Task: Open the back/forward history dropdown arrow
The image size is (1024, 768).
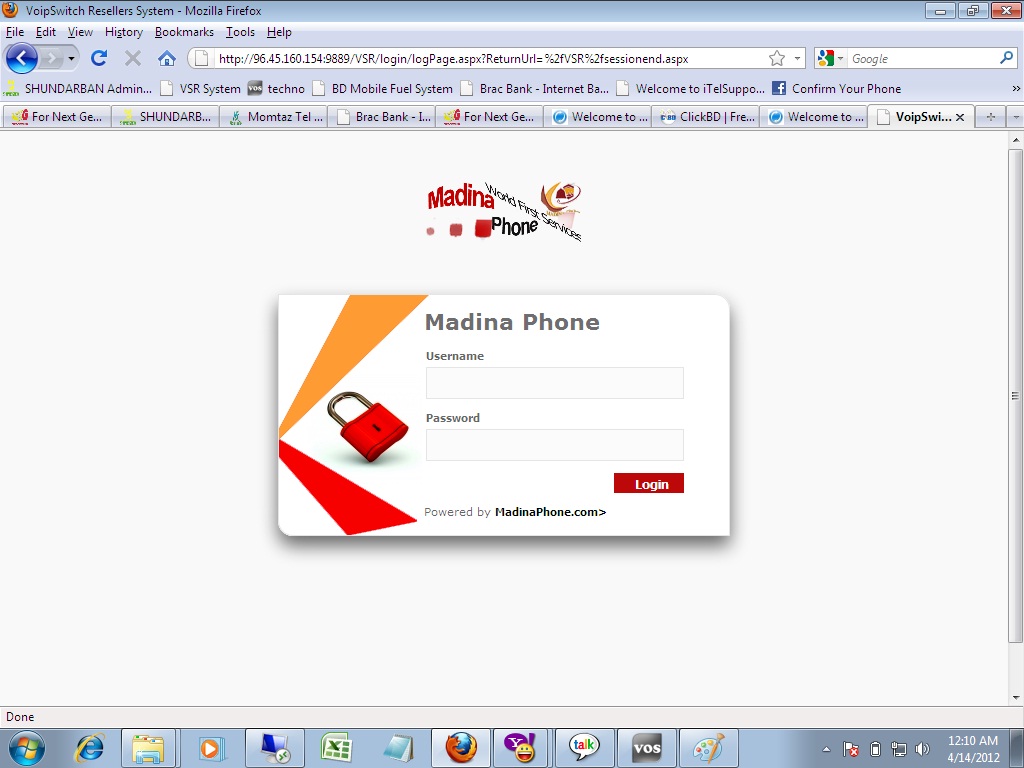Action: tap(71, 59)
